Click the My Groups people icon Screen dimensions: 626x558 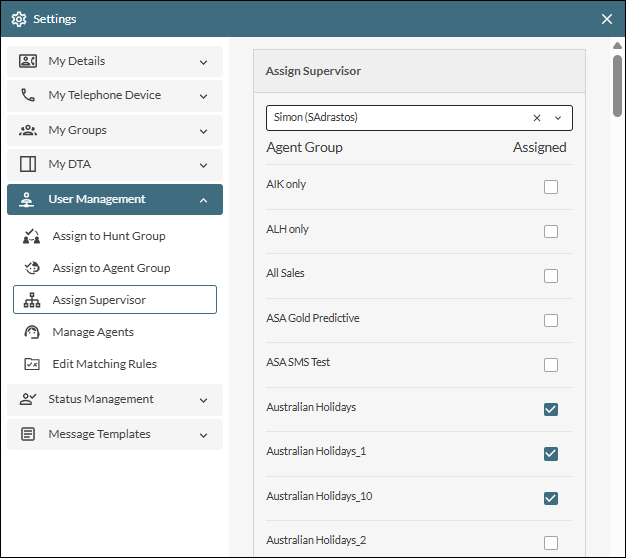click(x=28, y=130)
